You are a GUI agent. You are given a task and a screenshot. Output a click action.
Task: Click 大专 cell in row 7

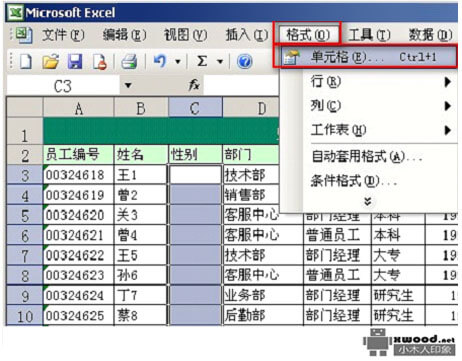(x=398, y=255)
